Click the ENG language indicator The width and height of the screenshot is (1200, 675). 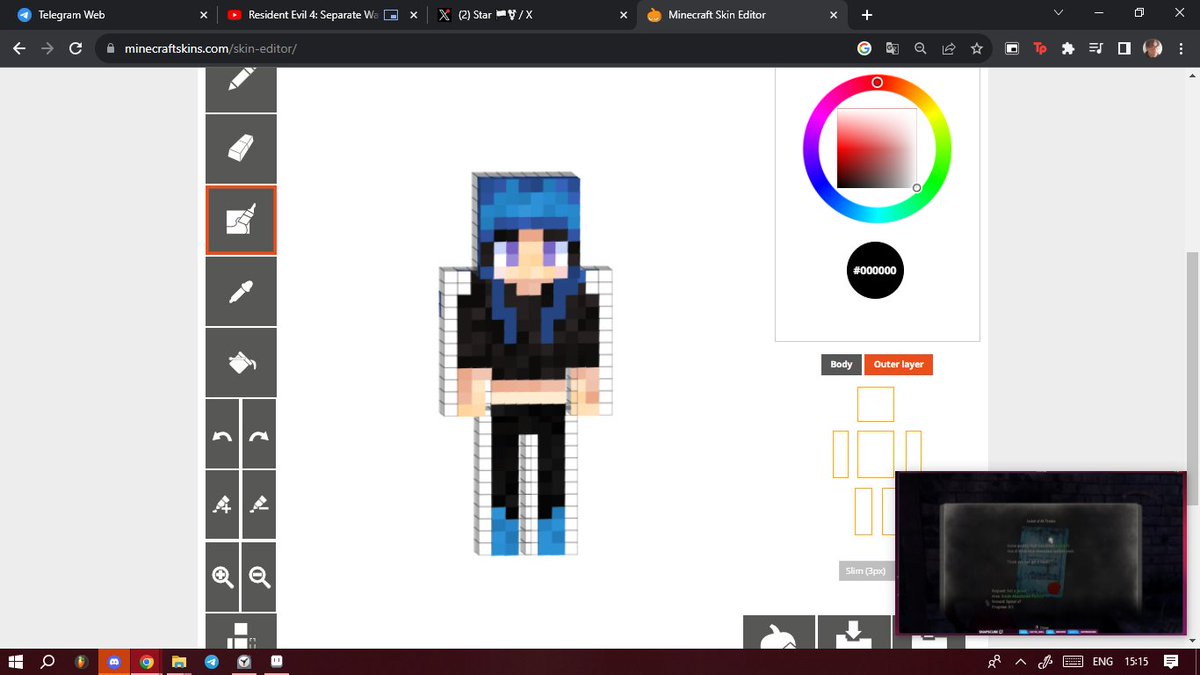coord(1102,662)
